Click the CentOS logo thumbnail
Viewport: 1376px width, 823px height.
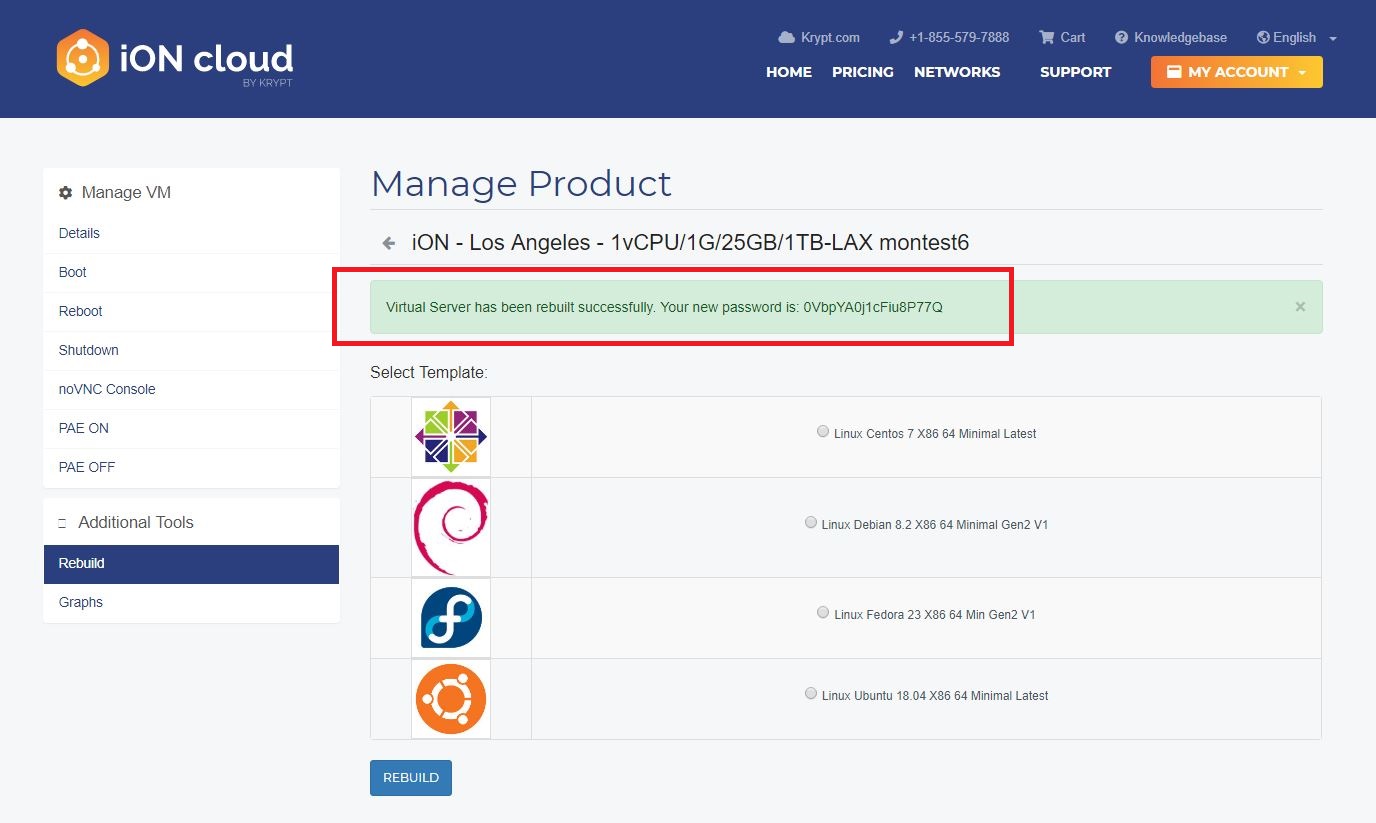tap(451, 437)
